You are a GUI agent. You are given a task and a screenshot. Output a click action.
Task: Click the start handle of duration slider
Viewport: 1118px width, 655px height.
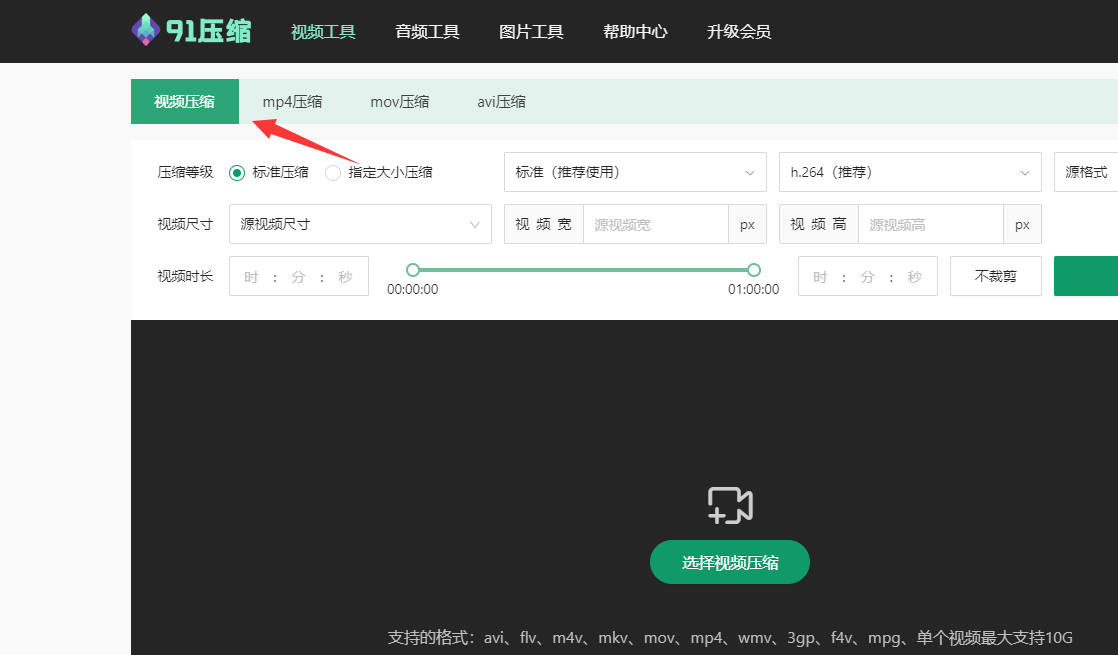click(412, 269)
